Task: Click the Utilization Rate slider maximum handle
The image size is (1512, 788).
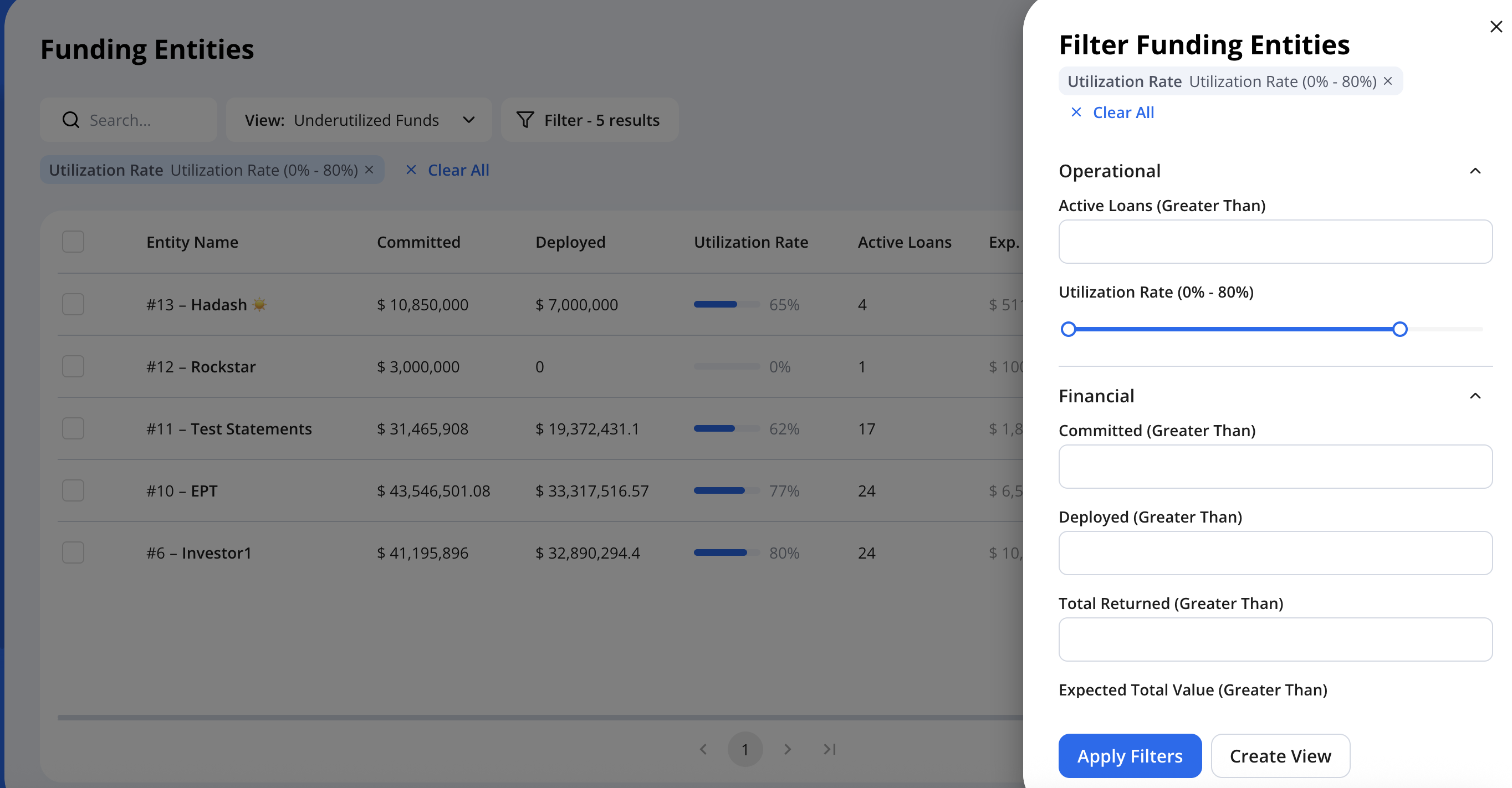Action: point(1400,329)
